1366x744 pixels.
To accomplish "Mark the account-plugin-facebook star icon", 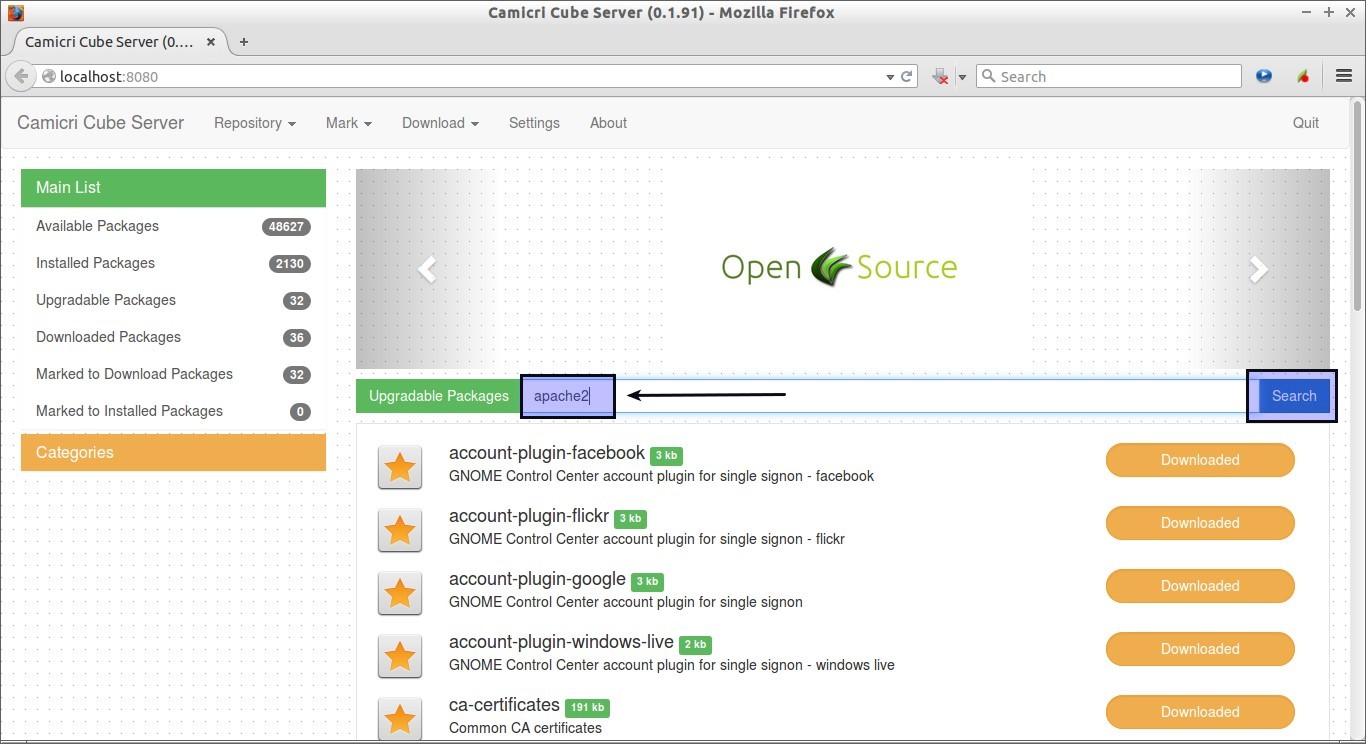I will tap(400, 467).
